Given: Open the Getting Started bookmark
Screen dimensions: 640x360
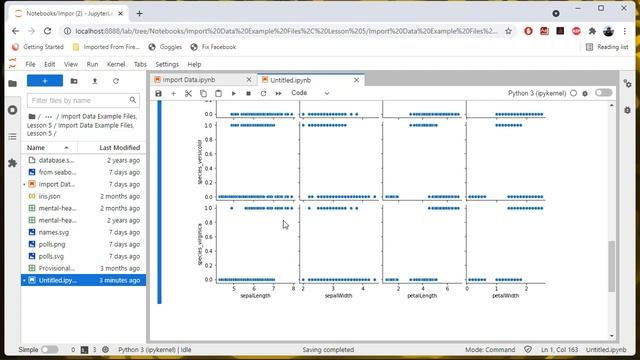Looking at the screenshot, I should 38,47.
